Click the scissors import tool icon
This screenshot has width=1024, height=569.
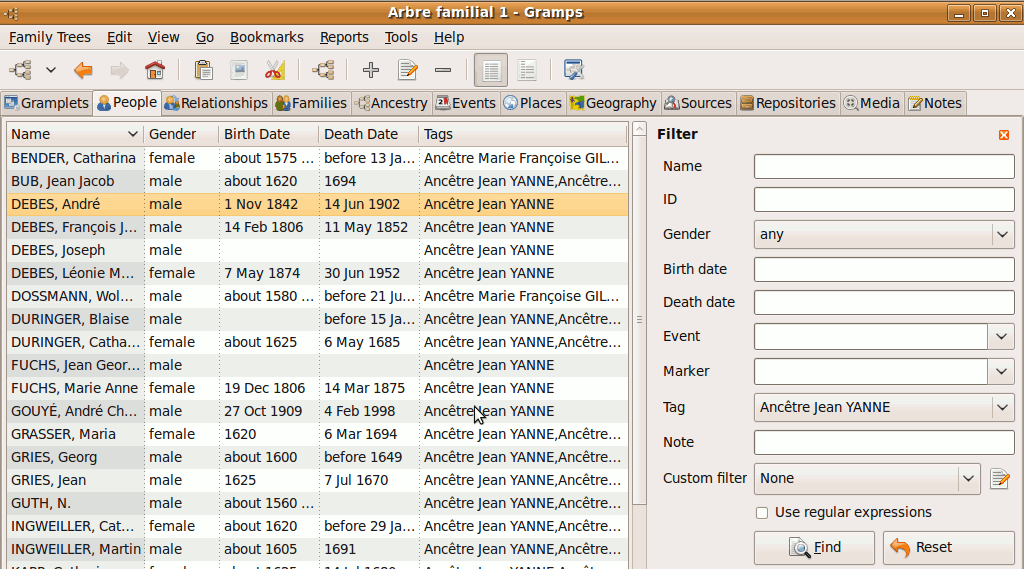tap(275, 70)
